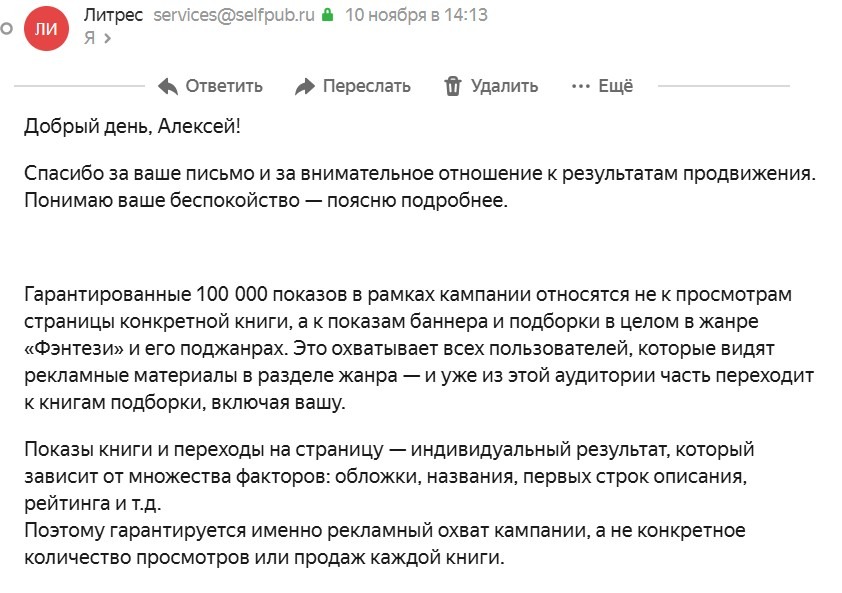The height and width of the screenshot is (593, 842).
Task: Click the Forward arrow icon
Action: point(305,86)
